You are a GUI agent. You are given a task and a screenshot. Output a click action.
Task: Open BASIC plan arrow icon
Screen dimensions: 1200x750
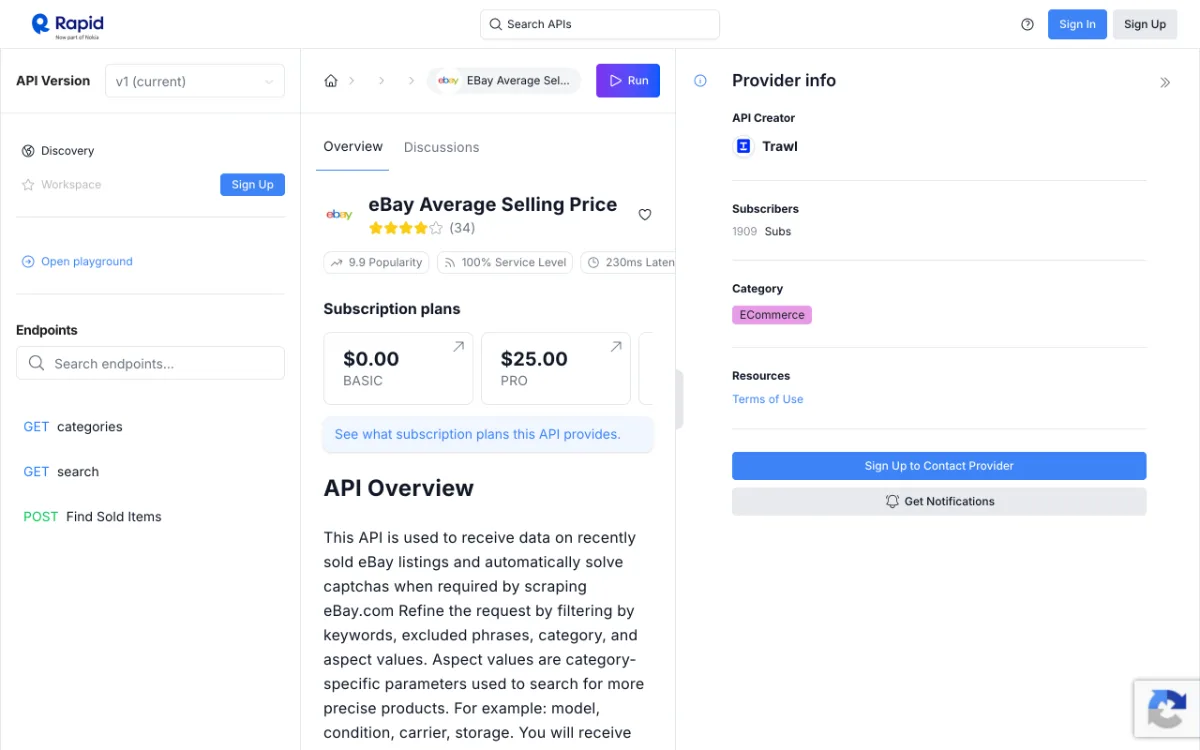tap(458, 347)
